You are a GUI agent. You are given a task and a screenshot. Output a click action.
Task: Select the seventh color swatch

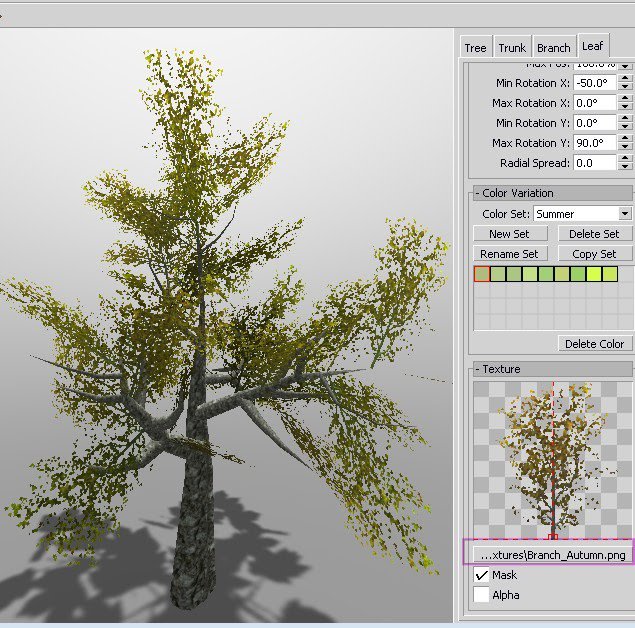[x=578, y=274]
